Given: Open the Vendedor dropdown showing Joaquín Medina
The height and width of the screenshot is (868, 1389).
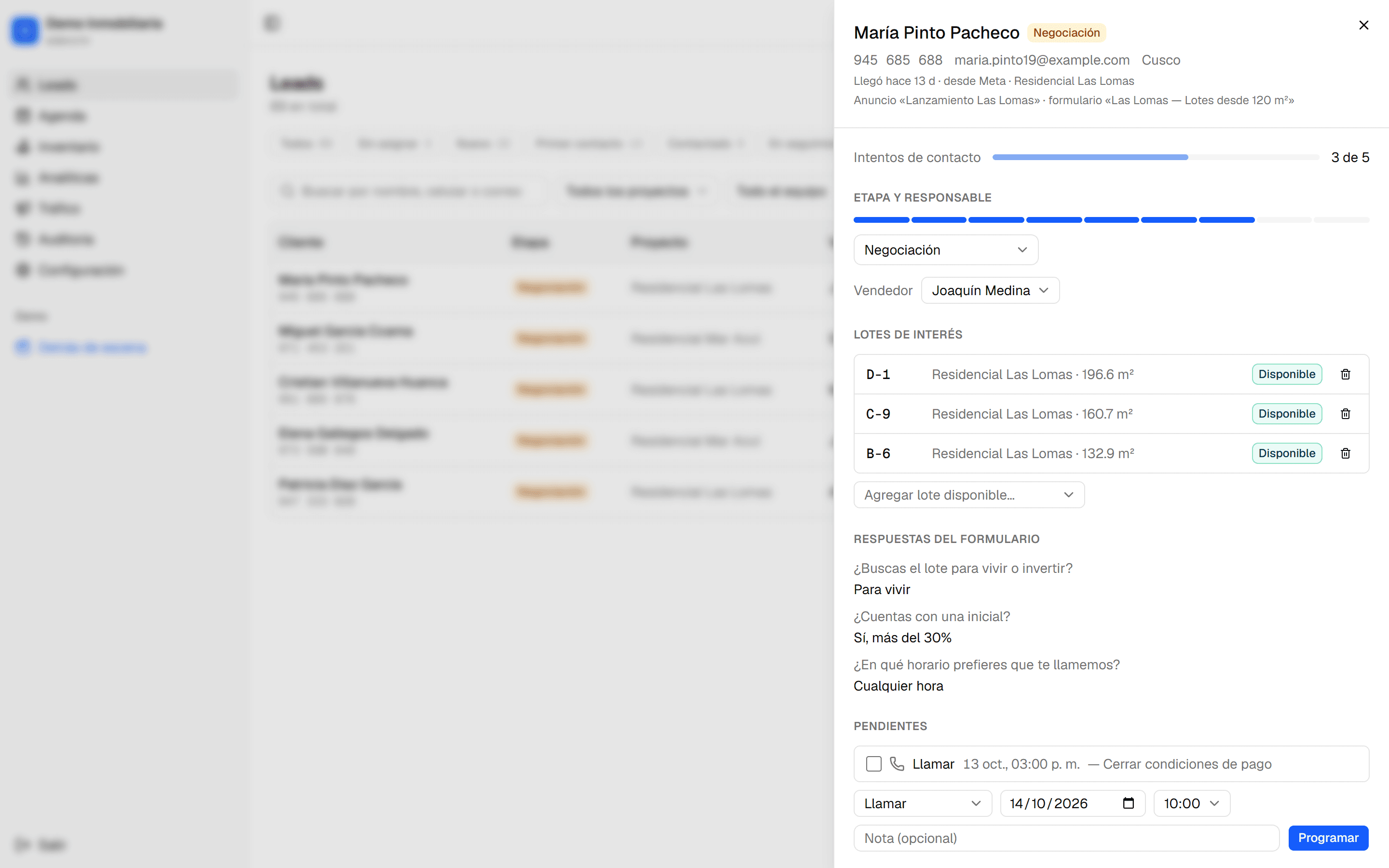Looking at the screenshot, I should [990, 290].
